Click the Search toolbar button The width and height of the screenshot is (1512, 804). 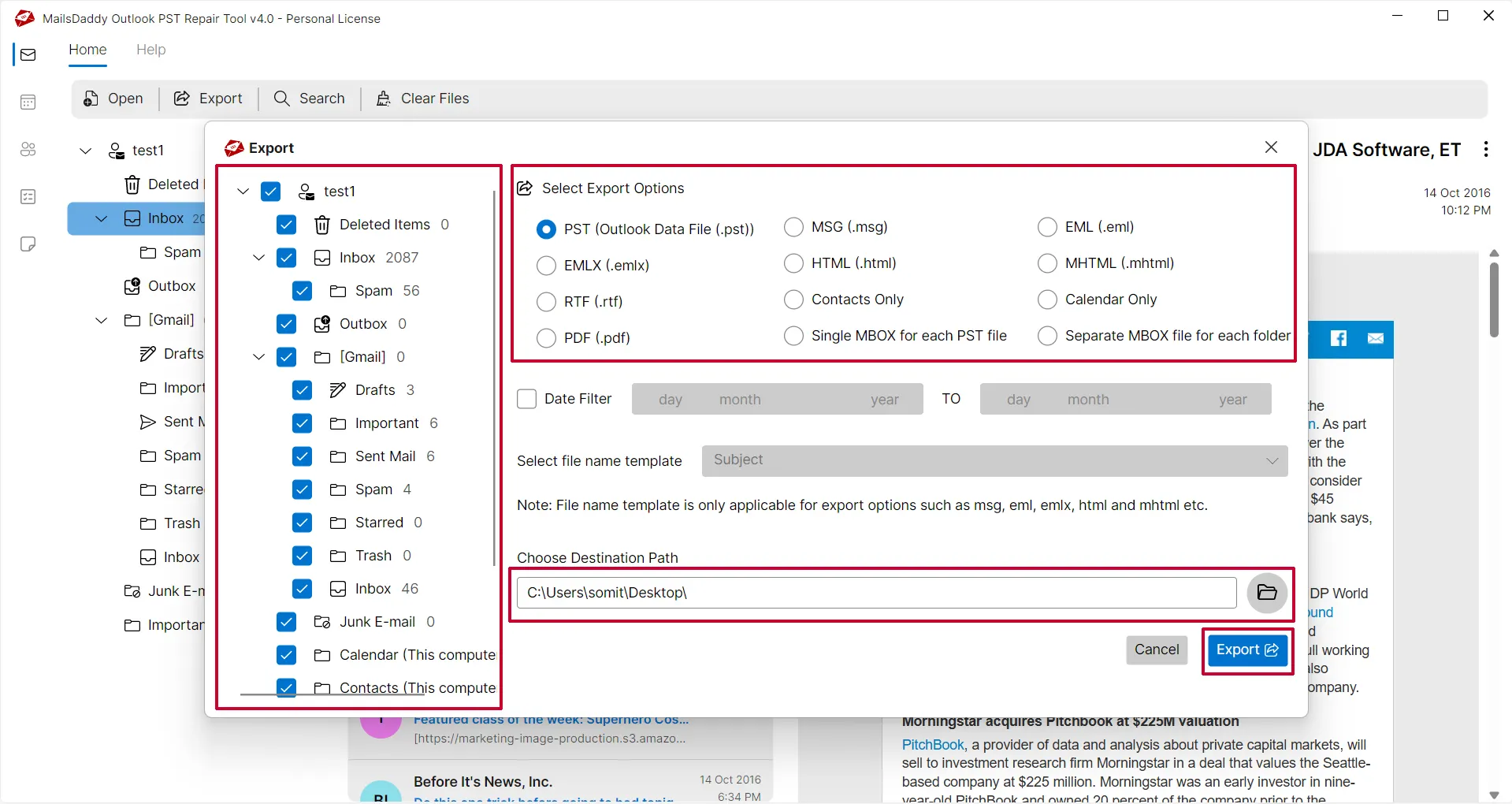(310, 99)
